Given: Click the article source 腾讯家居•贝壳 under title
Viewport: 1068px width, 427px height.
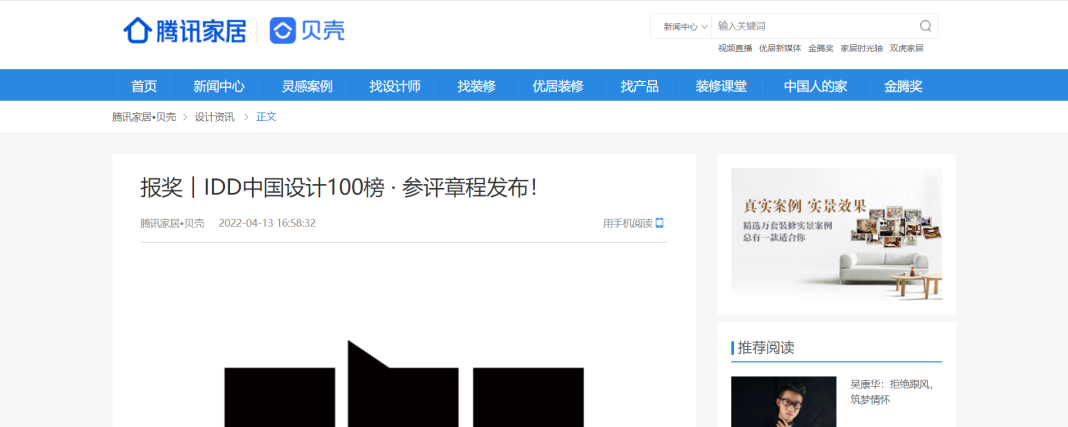Looking at the screenshot, I should (x=172, y=223).
